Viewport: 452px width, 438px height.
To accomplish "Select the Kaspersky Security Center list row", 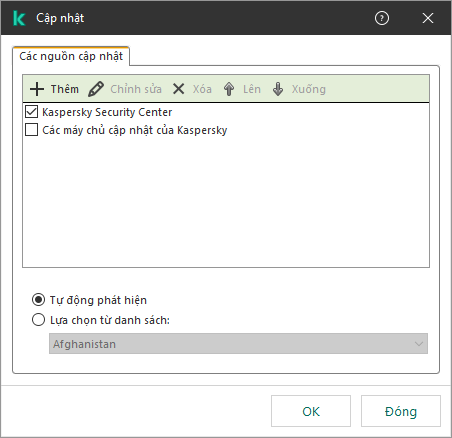I will pyautogui.click(x=226, y=112).
